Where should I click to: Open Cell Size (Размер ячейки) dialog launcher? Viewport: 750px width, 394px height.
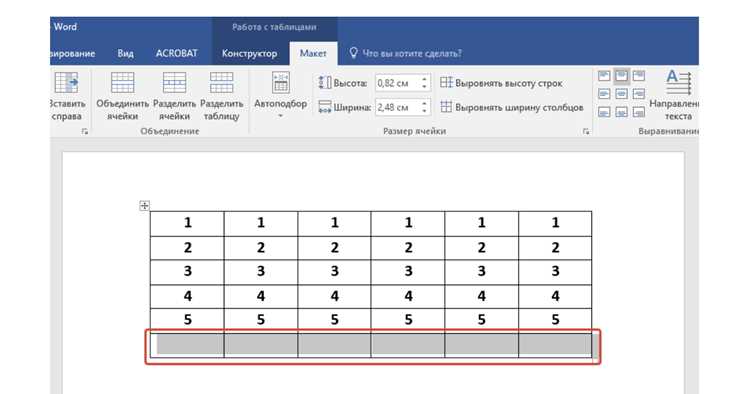click(x=586, y=131)
